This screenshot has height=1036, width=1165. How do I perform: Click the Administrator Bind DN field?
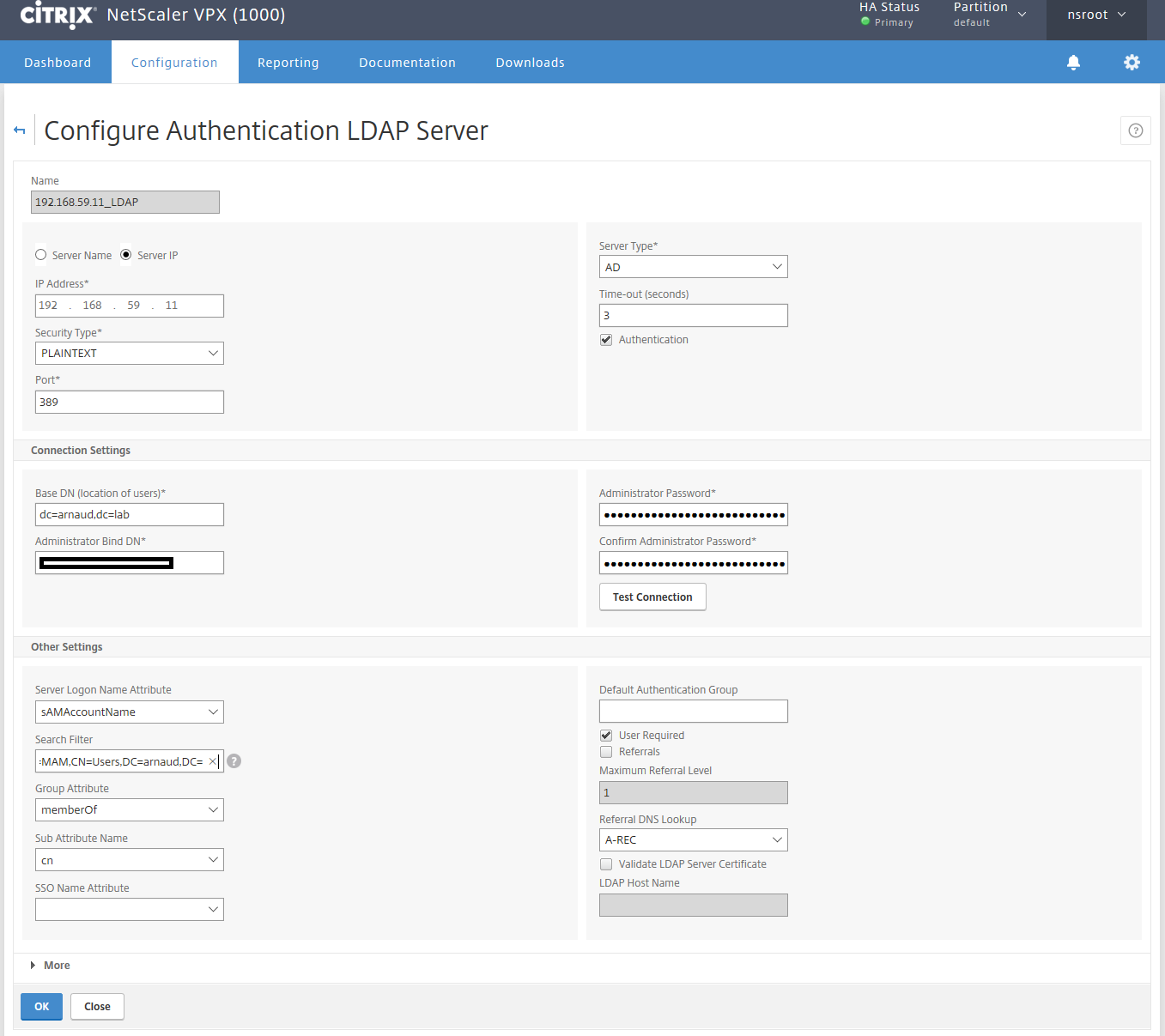(x=130, y=563)
